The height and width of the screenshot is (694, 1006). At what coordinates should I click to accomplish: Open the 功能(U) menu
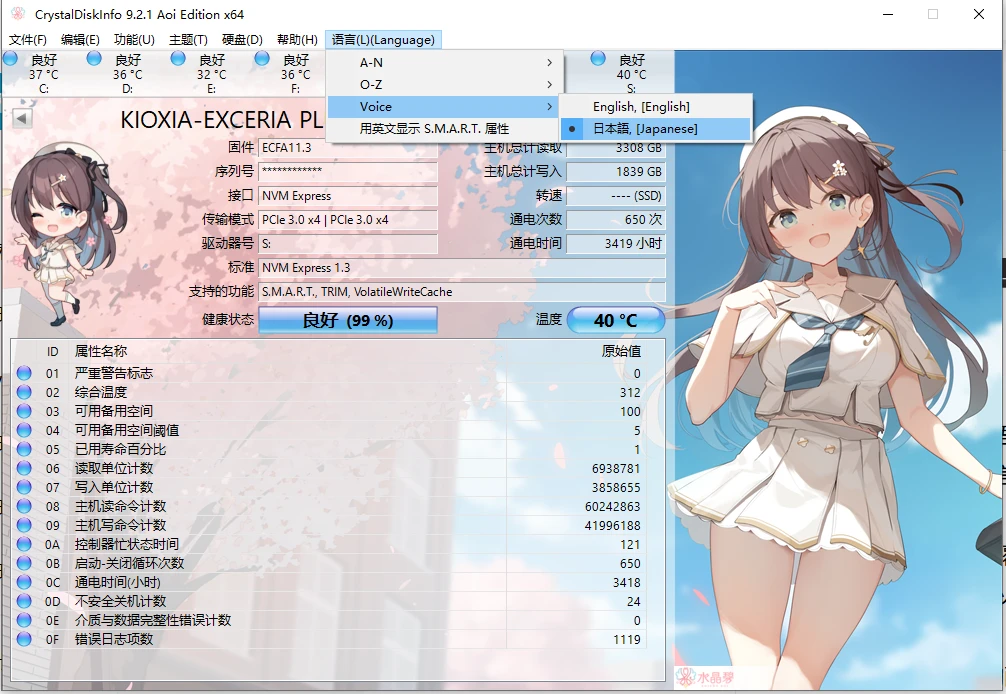pyautogui.click(x=134, y=40)
